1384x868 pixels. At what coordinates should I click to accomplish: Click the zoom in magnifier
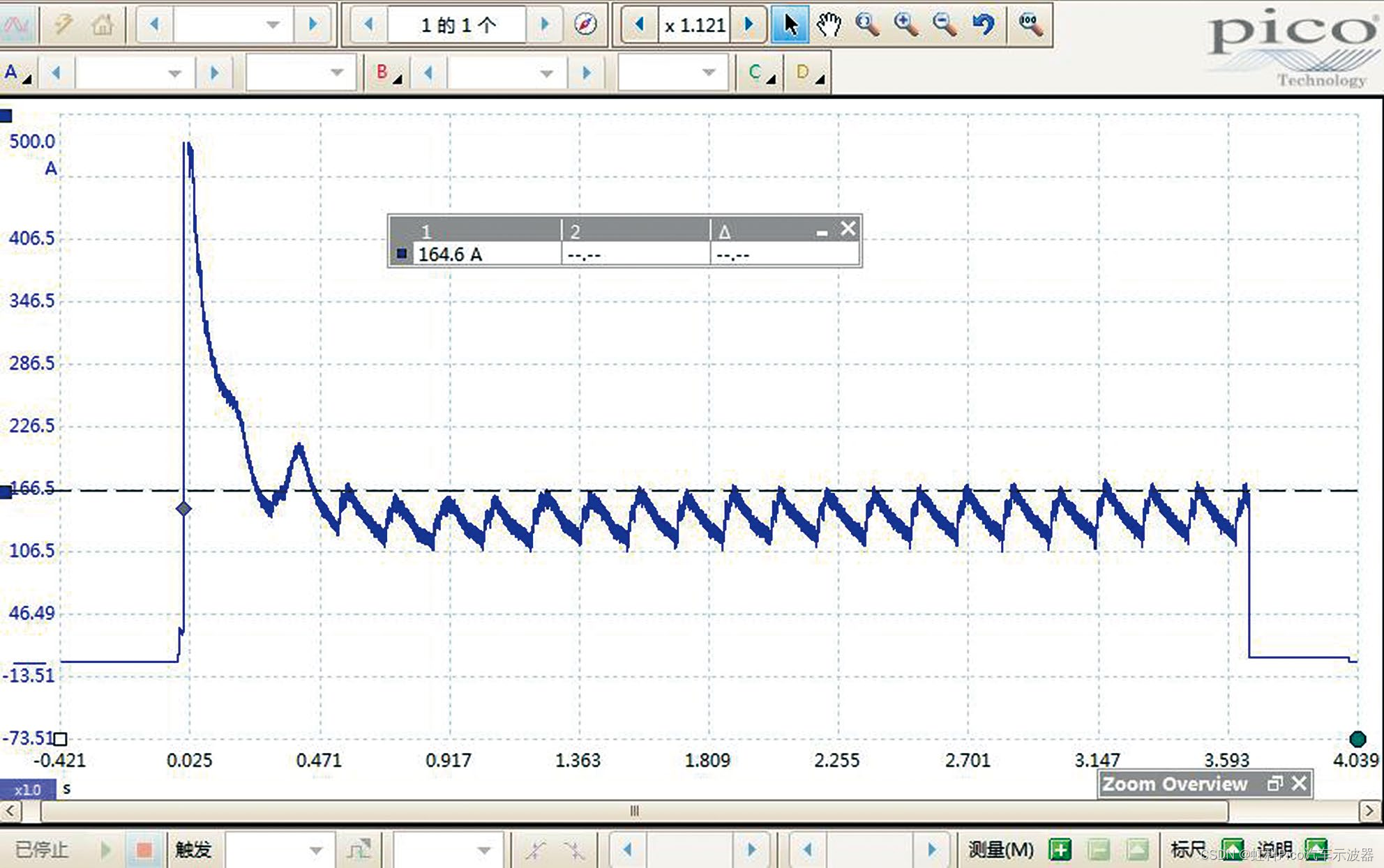[x=905, y=25]
